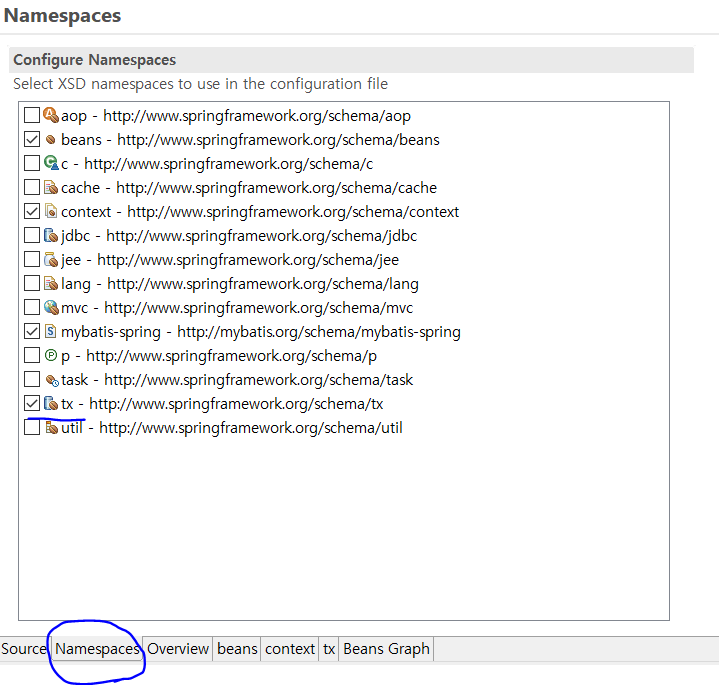Screen dimensions: 719x685
Task: Click the beans namespace bean icon
Action: pyautogui.click(x=51, y=139)
